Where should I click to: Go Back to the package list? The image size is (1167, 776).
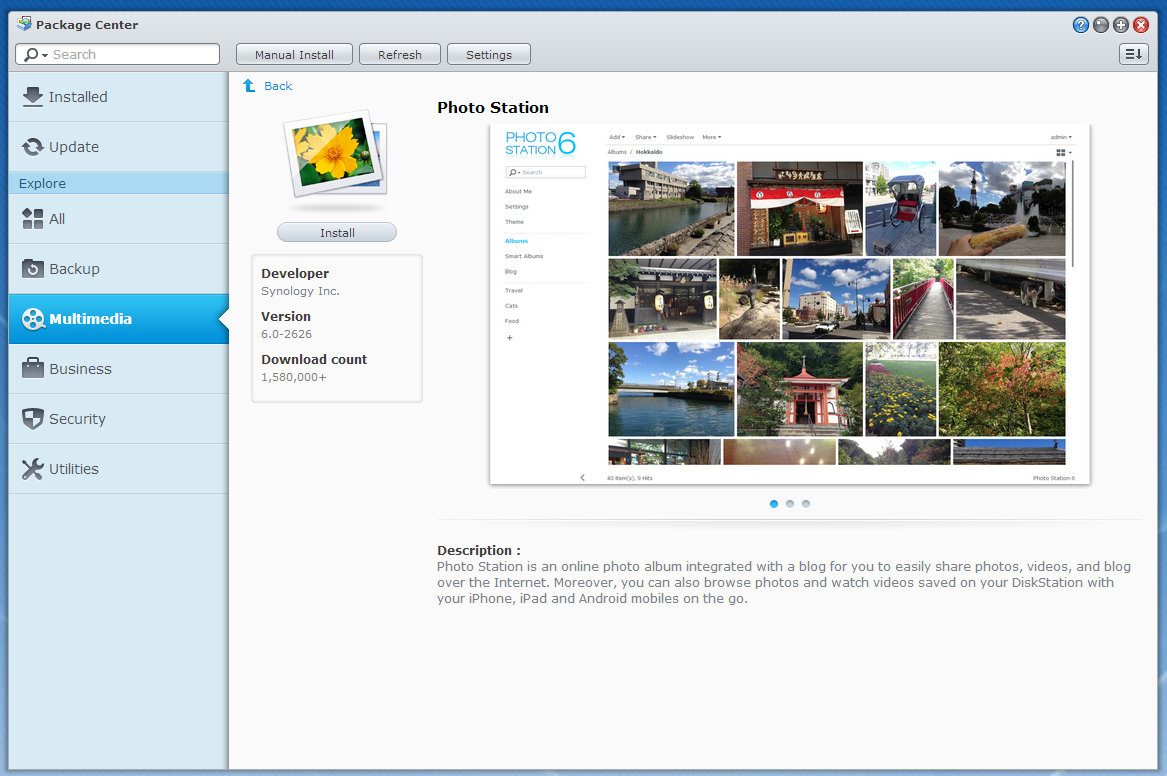(278, 86)
